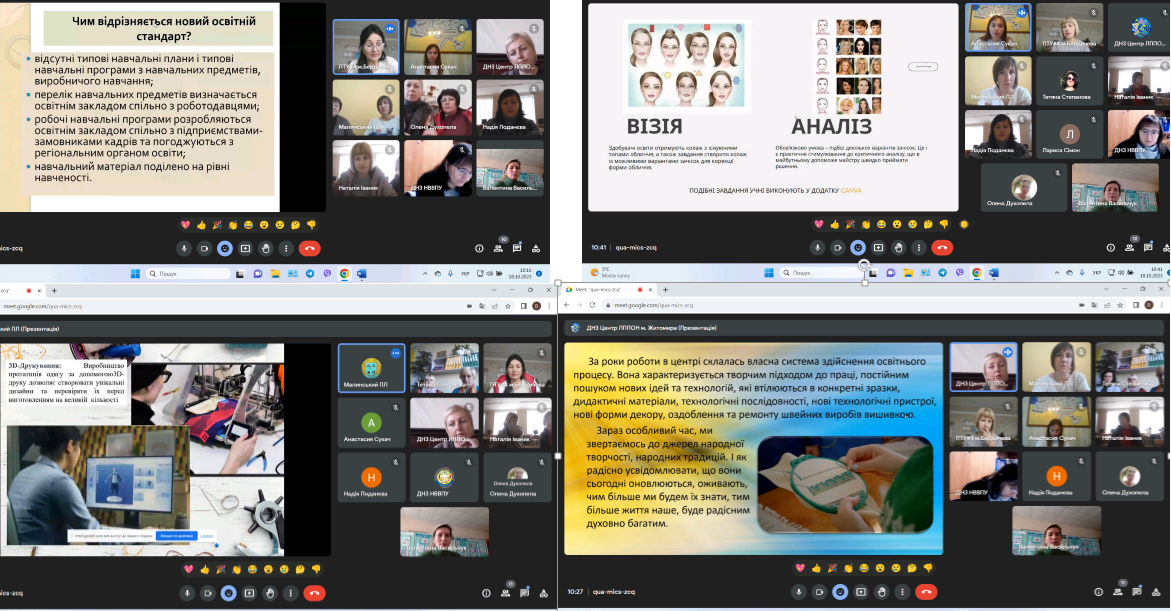Send heart reaction in the 10:27 meeting

799,568
